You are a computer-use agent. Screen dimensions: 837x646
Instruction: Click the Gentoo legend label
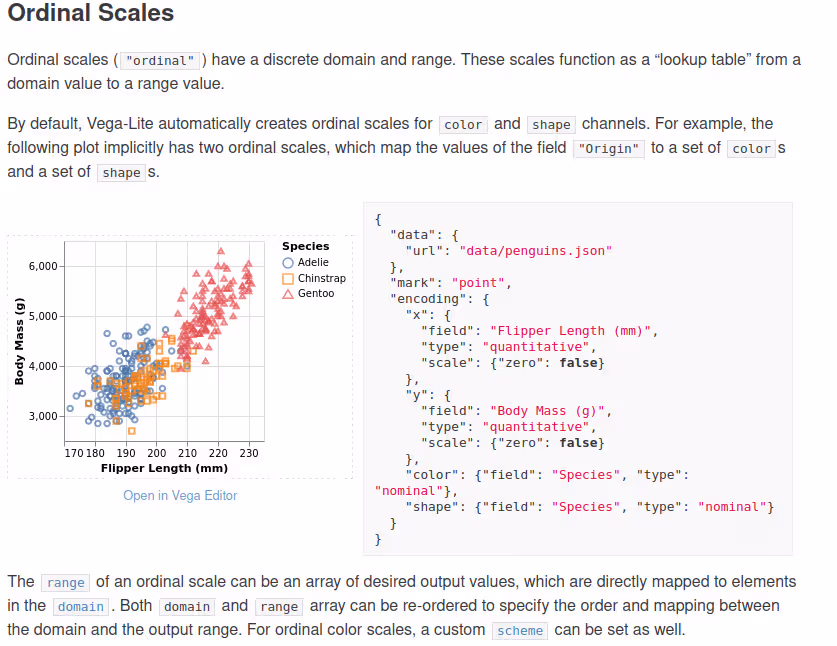click(316, 294)
